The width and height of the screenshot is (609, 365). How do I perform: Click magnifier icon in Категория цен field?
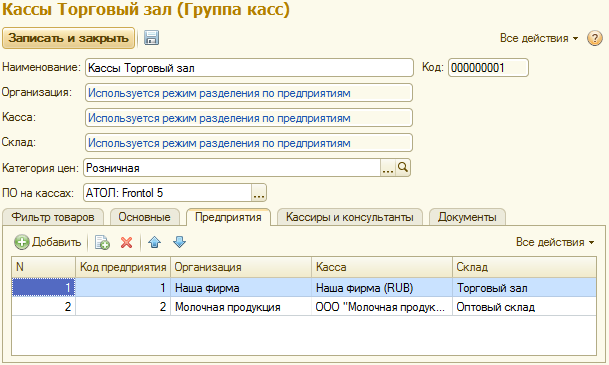[403, 168]
